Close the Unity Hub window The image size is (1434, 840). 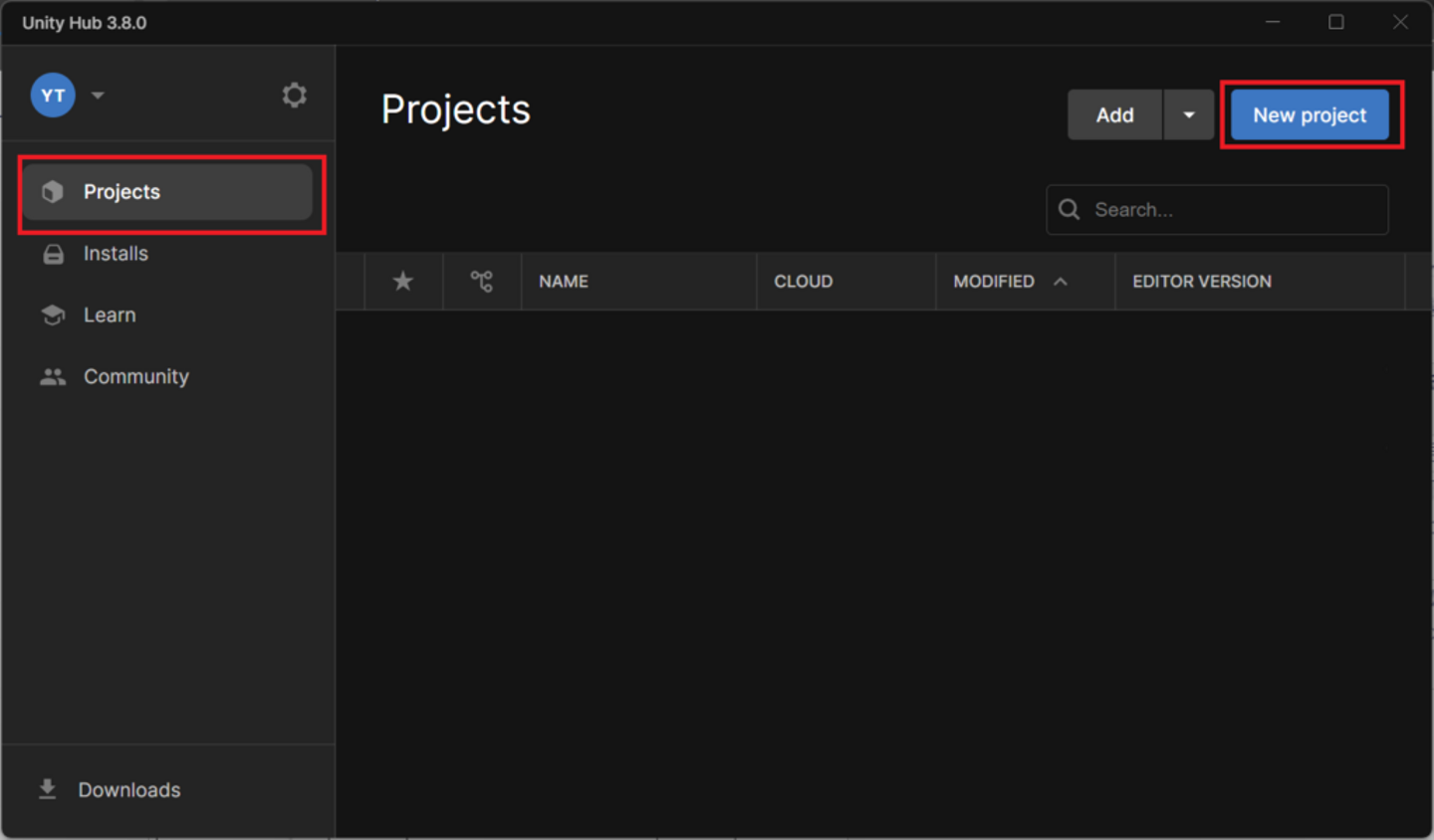click(1400, 22)
